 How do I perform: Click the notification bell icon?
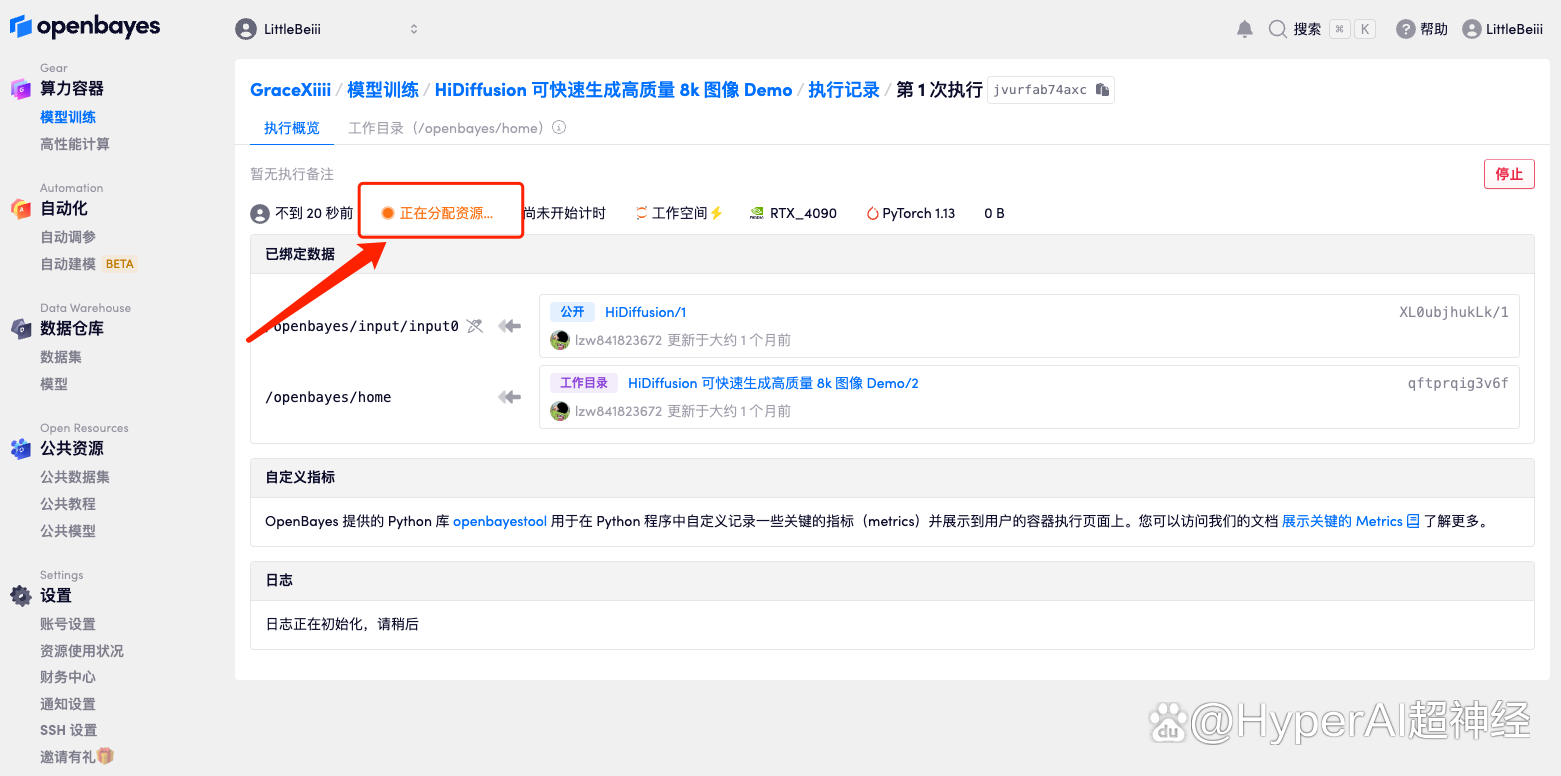tap(1244, 29)
